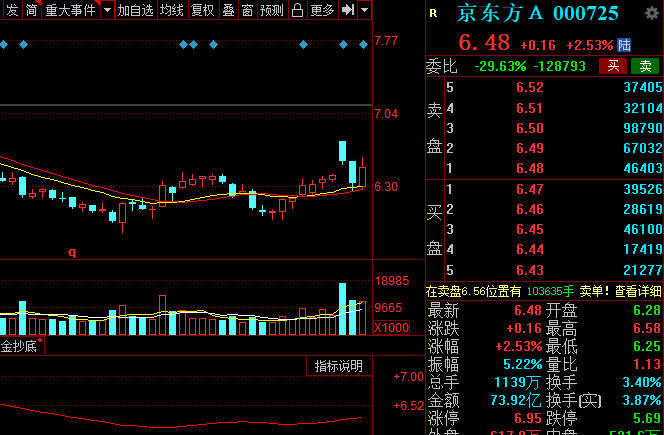Click the 陆 Stock Connect badge
The height and width of the screenshot is (435, 664).
point(624,44)
